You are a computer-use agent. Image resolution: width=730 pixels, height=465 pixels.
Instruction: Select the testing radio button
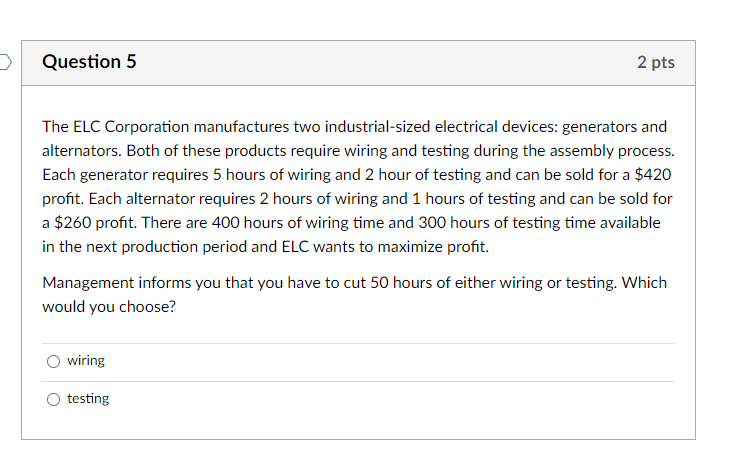point(54,399)
